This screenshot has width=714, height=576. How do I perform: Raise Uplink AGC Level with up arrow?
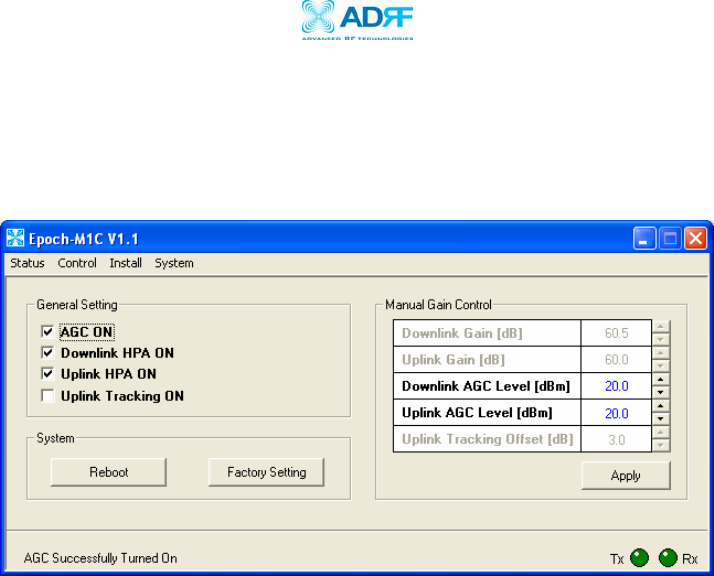661,405
